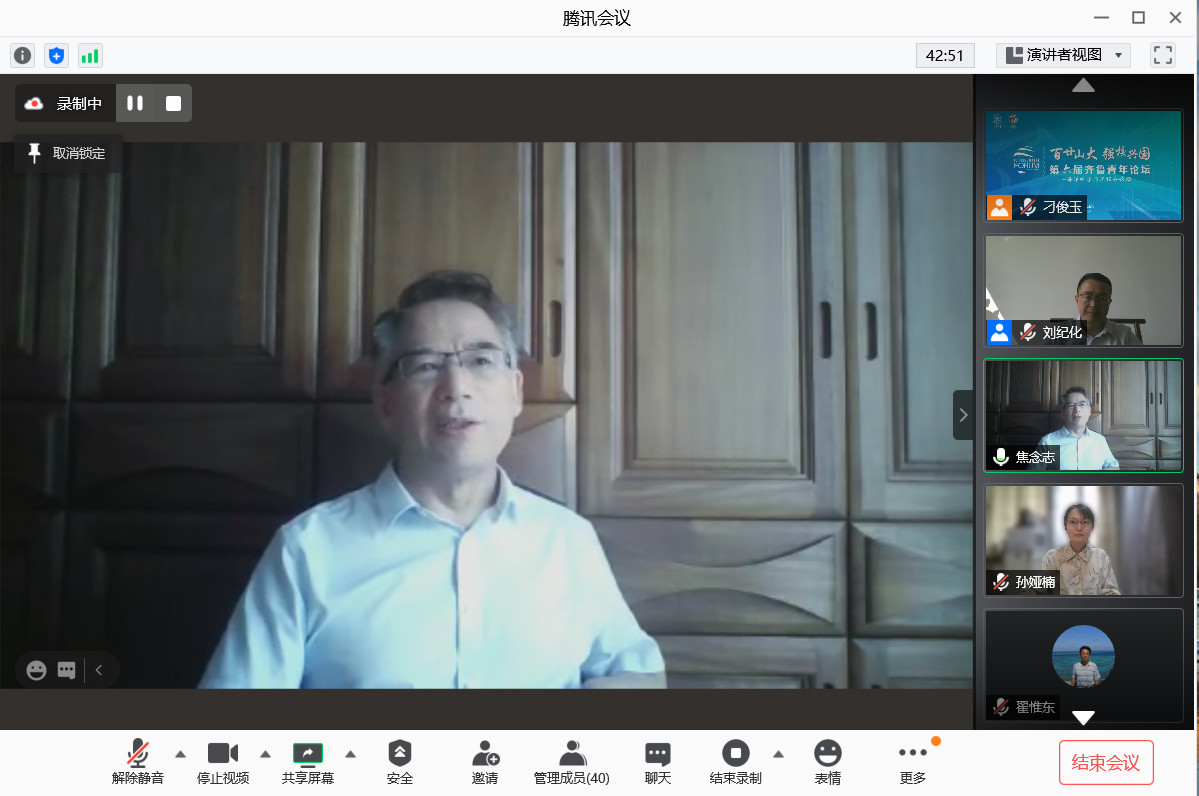Click the red 结束会议 button
The image size is (1199, 796).
point(1106,763)
